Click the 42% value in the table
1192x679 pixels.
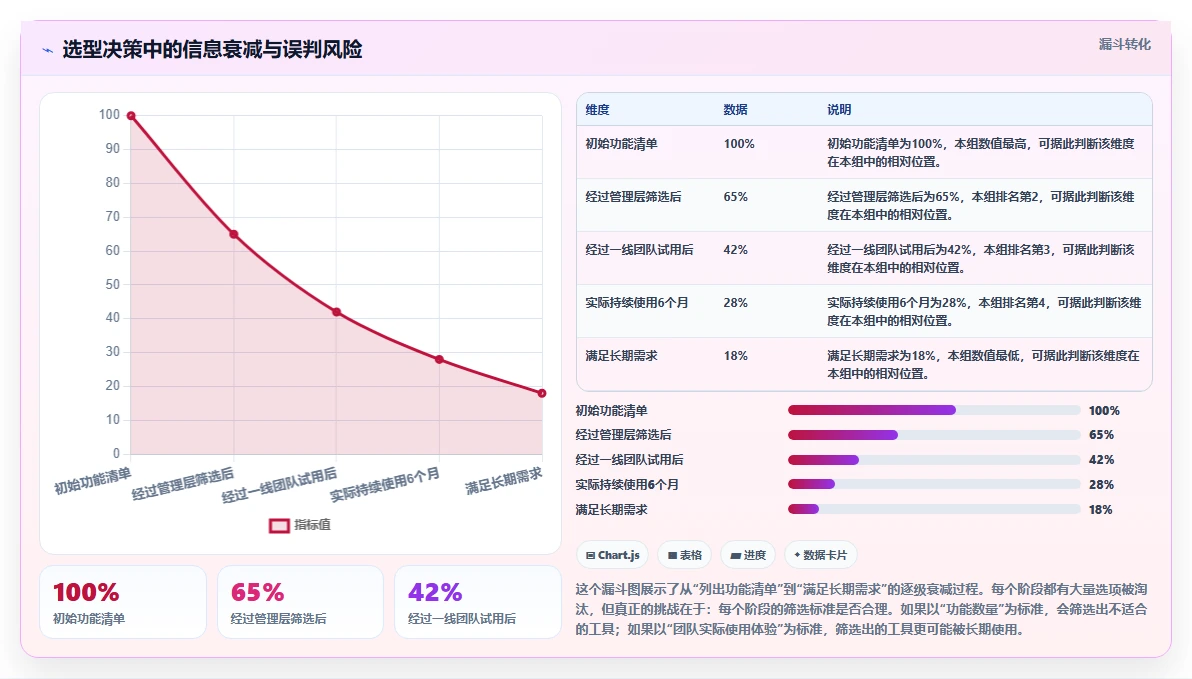tap(736, 249)
